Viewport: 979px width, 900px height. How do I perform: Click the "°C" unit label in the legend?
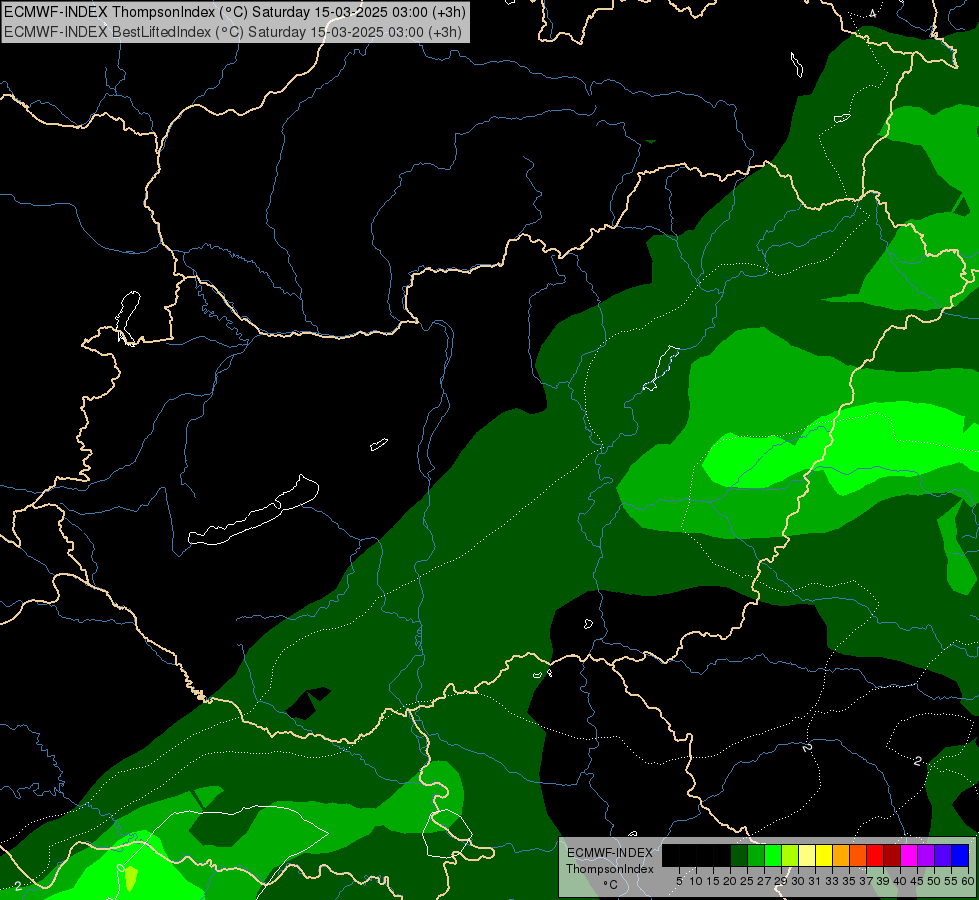click(610, 885)
